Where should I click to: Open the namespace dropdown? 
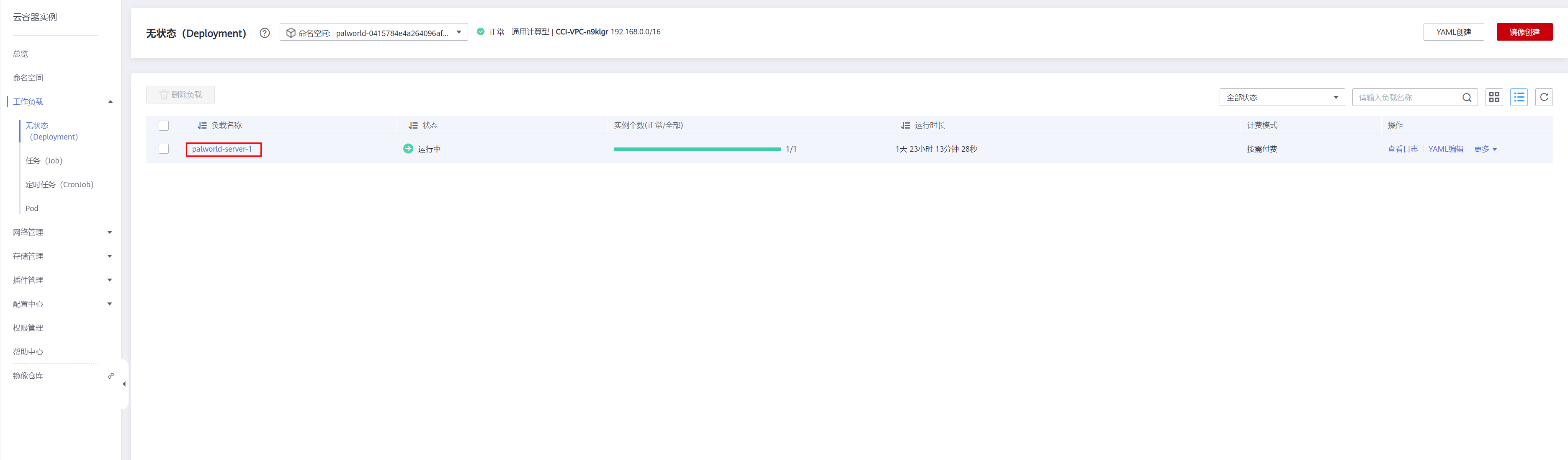373,32
